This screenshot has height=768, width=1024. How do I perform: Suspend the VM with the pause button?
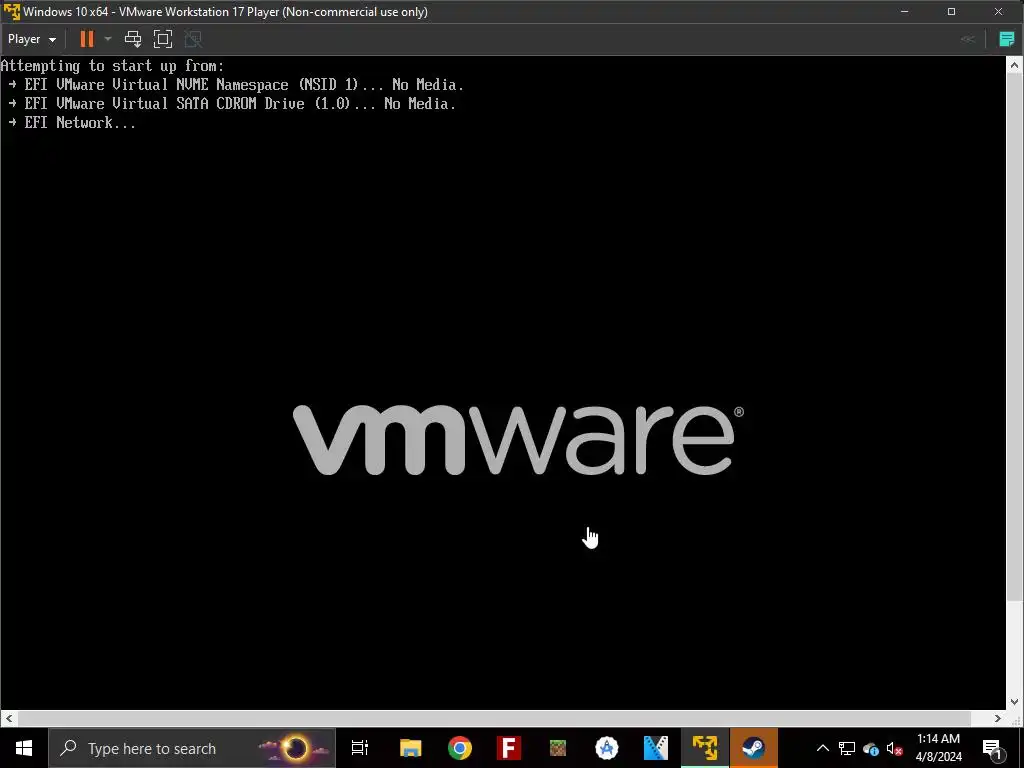pyautogui.click(x=86, y=39)
